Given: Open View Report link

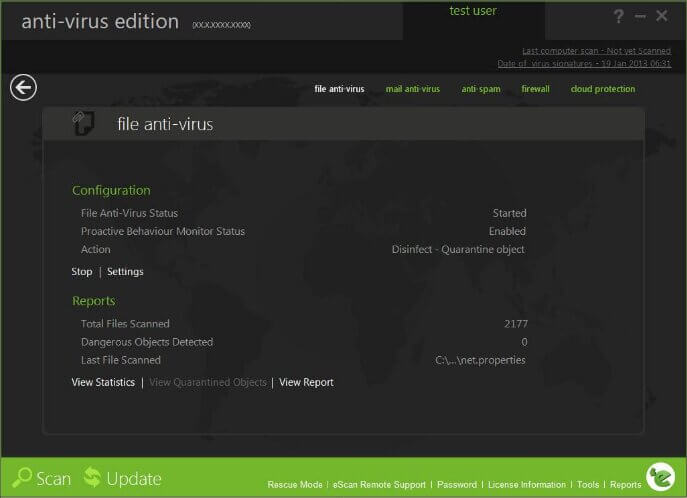Looking at the screenshot, I should [306, 382].
